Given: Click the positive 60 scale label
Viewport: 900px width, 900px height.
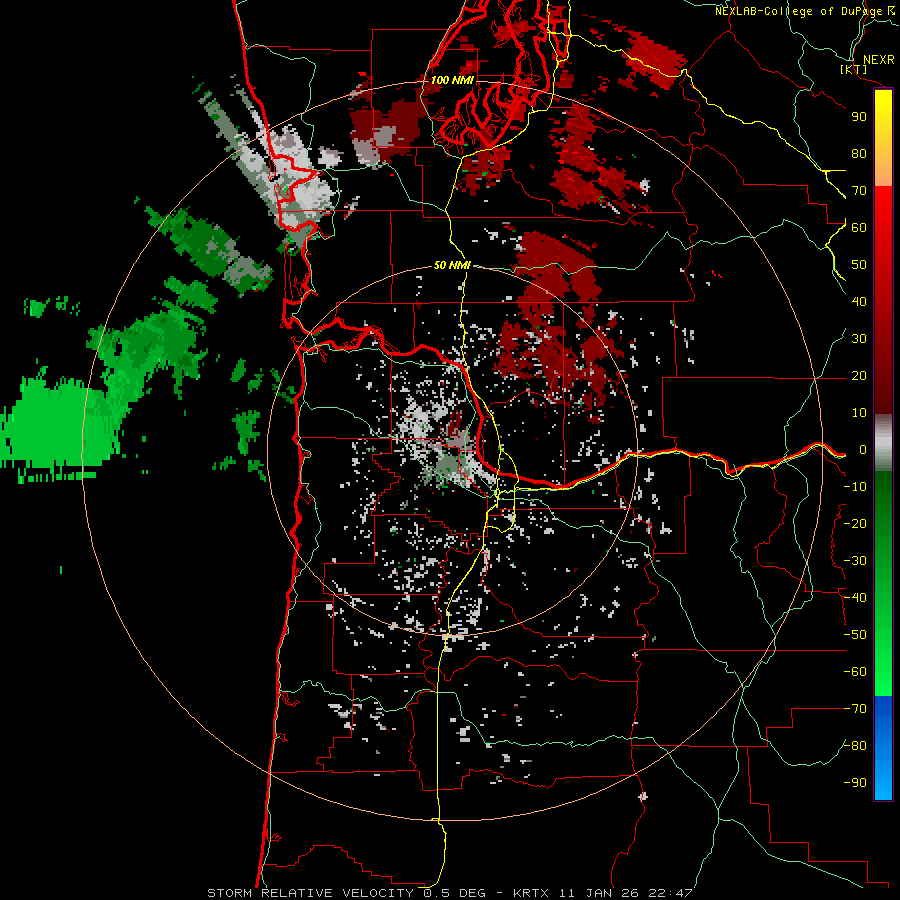Looking at the screenshot, I should click(859, 227).
